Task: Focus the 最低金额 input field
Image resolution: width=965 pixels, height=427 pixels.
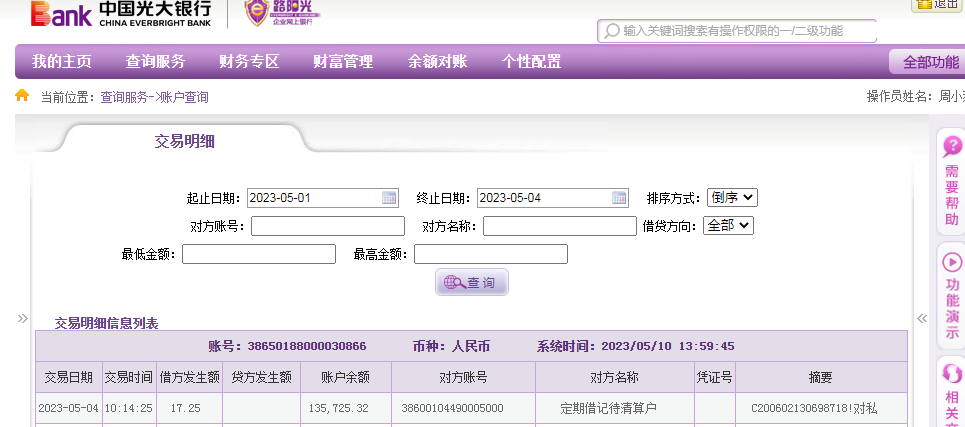Action: click(x=258, y=254)
